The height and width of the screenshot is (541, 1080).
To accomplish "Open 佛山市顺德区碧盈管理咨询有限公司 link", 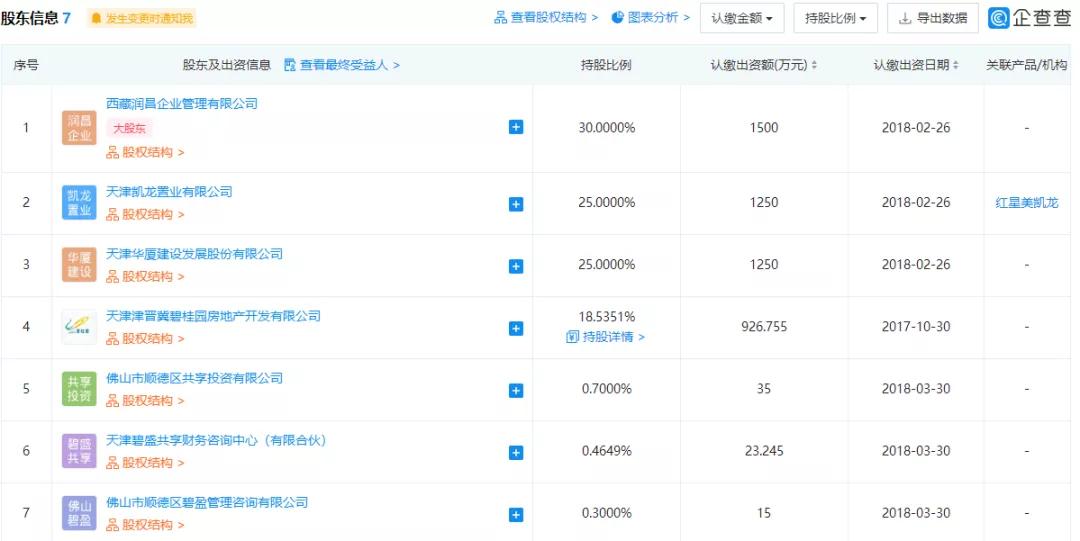I will [x=207, y=502].
